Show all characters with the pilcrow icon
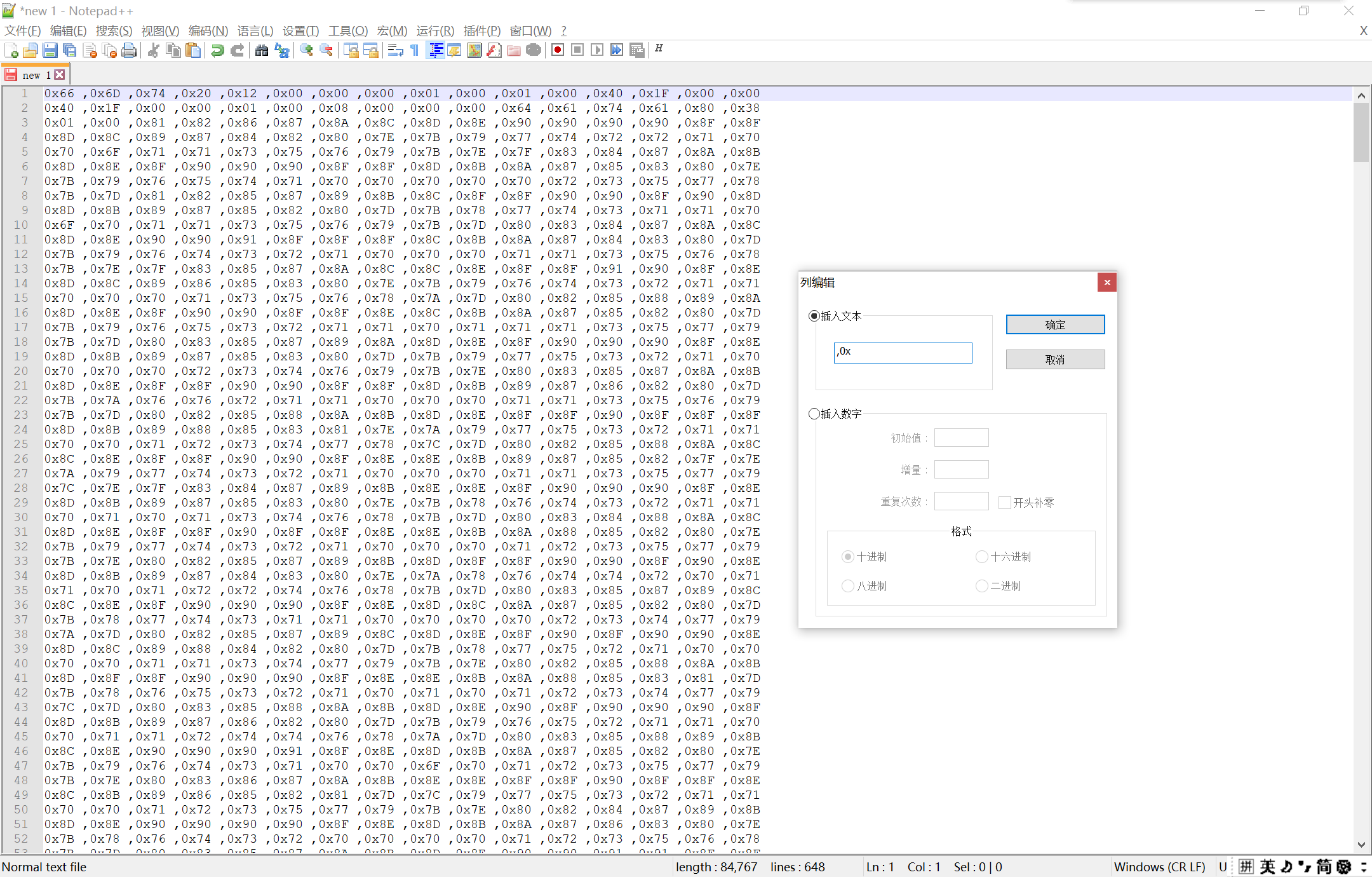The height and width of the screenshot is (877, 1372). pos(415,50)
